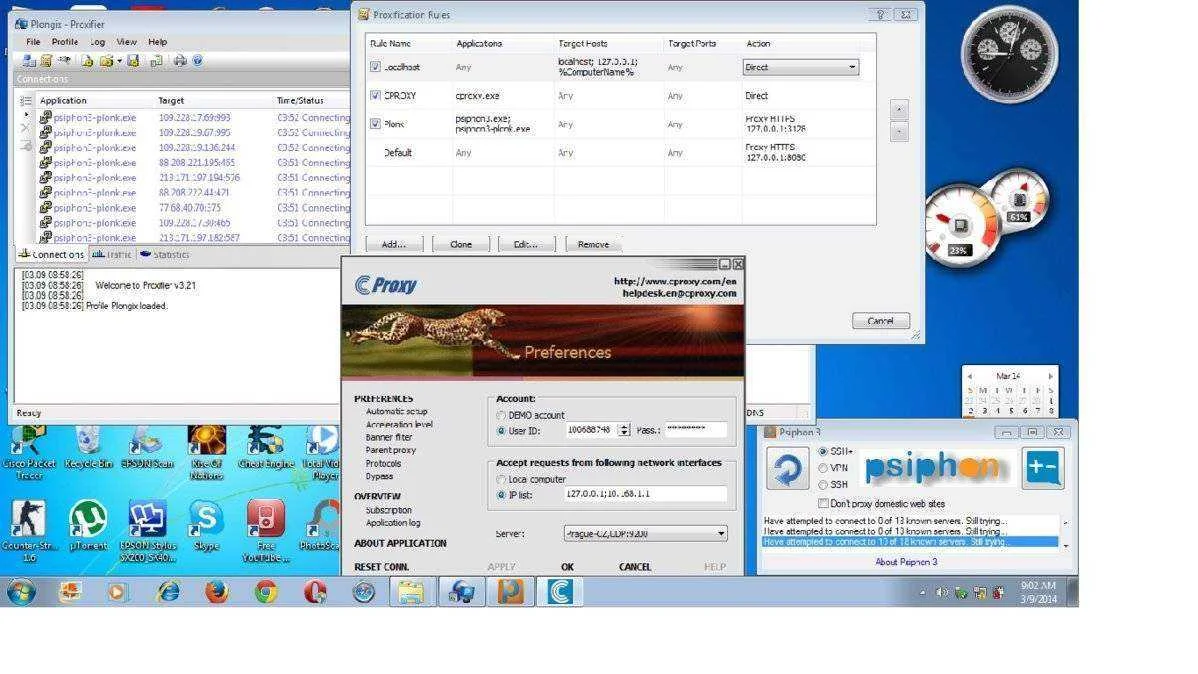Click Proxifier toolbar's printer icon
1198x674 pixels.
click(180, 60)
